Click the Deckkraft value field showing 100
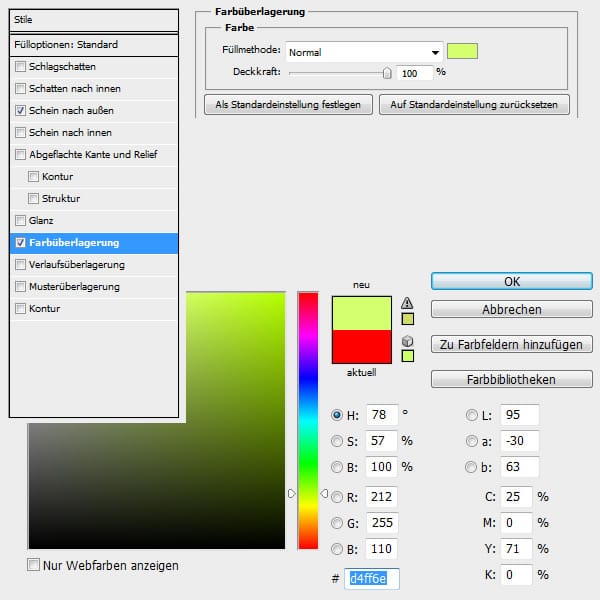 click(415, 73)
